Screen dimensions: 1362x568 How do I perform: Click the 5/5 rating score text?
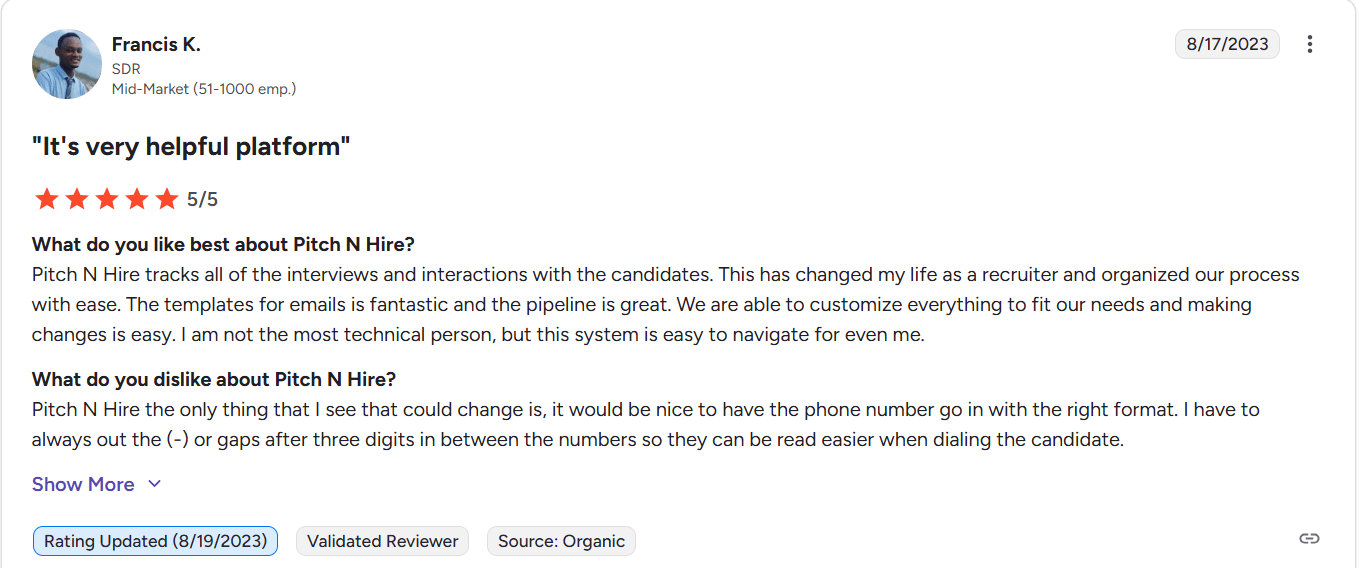[x=202, y=199]
